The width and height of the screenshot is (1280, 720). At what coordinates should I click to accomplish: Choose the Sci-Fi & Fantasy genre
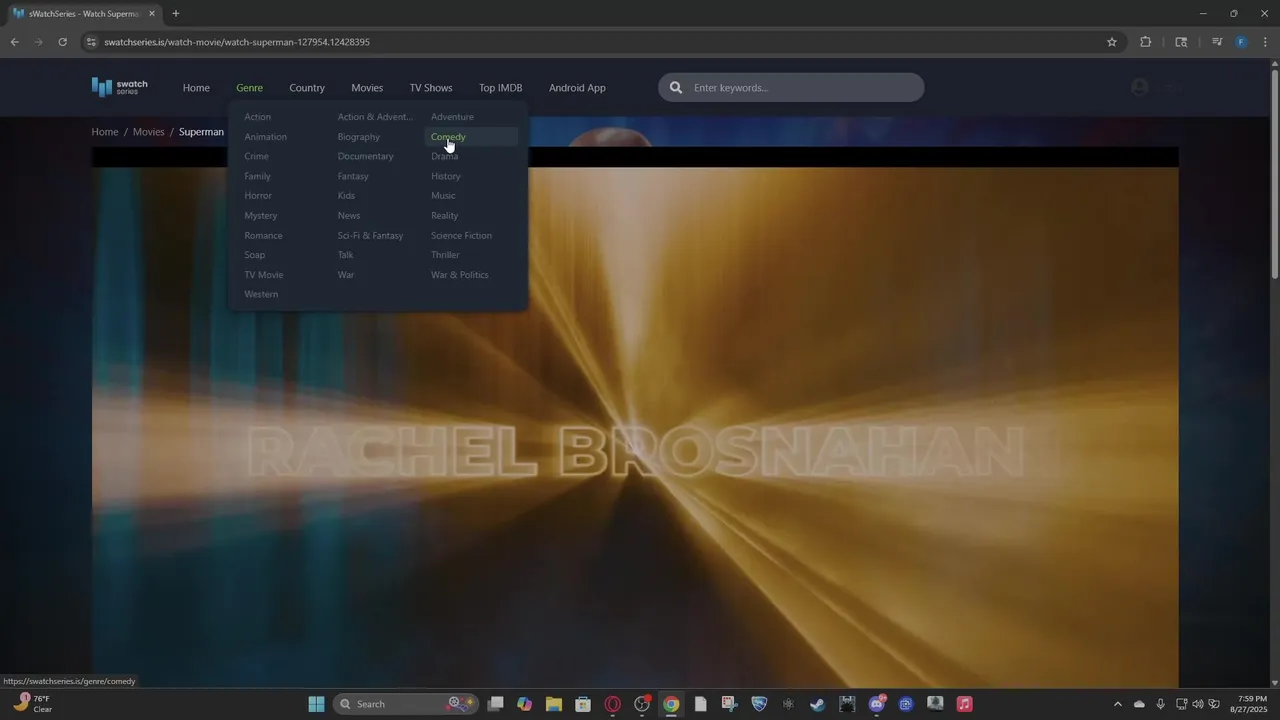click(x=370, y=236)
